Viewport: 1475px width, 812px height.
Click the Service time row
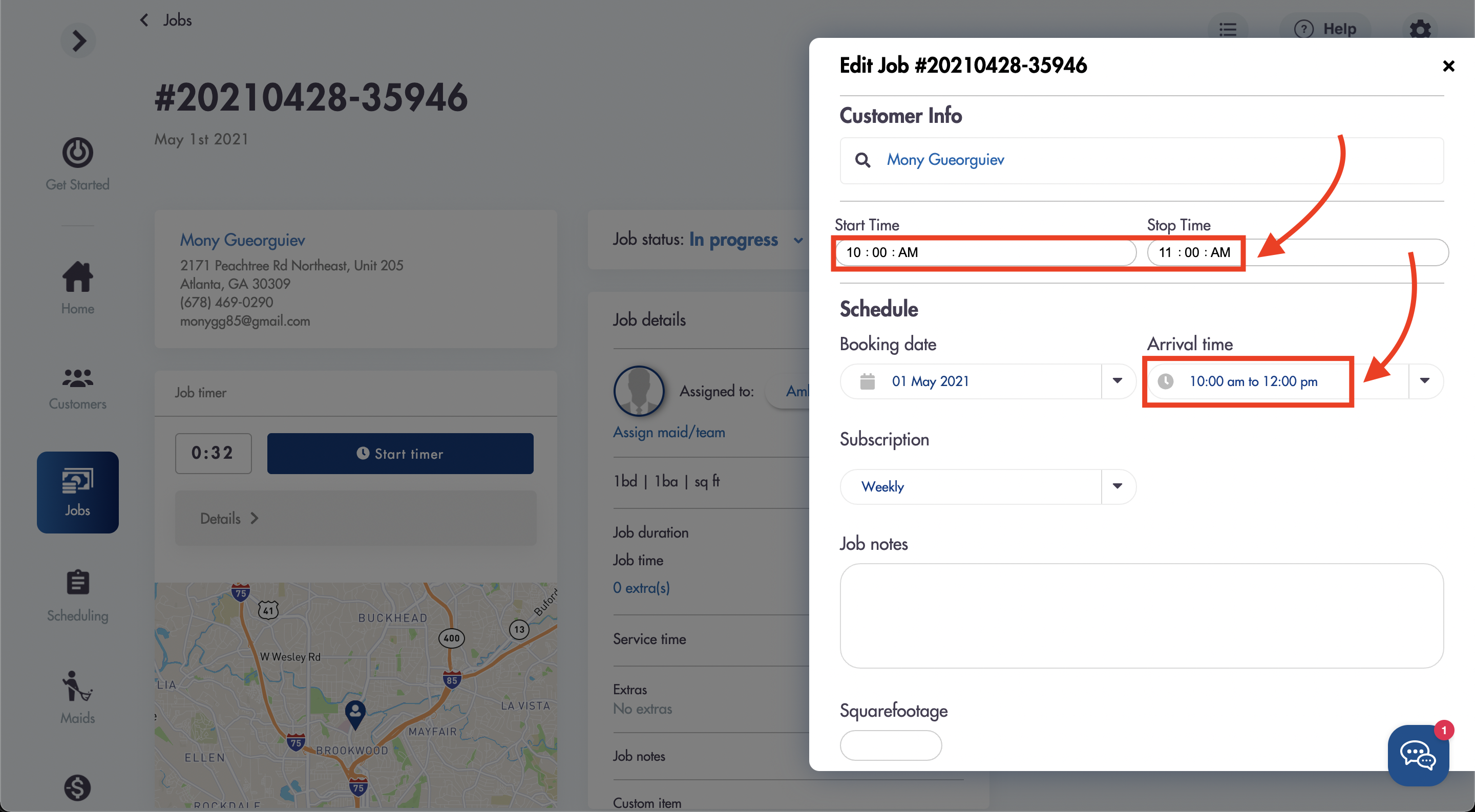(x=710, y=639)
